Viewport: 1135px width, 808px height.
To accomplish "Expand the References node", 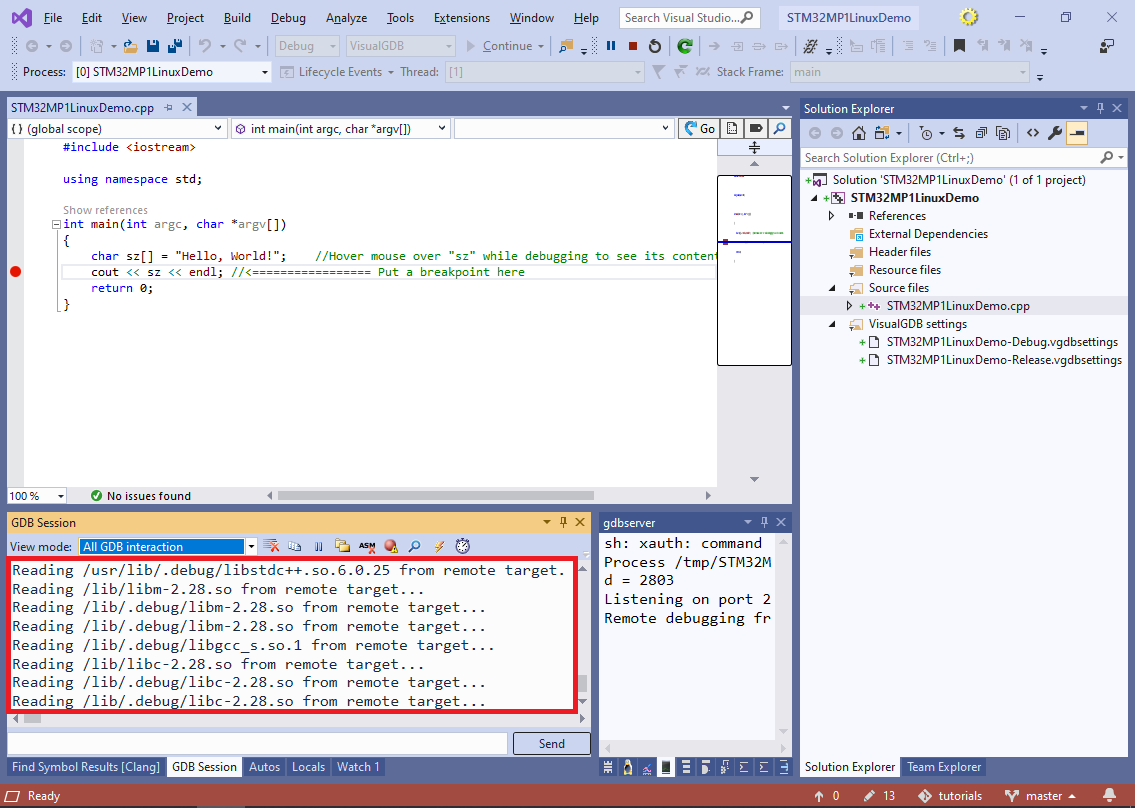I will [x=832, y=216].
